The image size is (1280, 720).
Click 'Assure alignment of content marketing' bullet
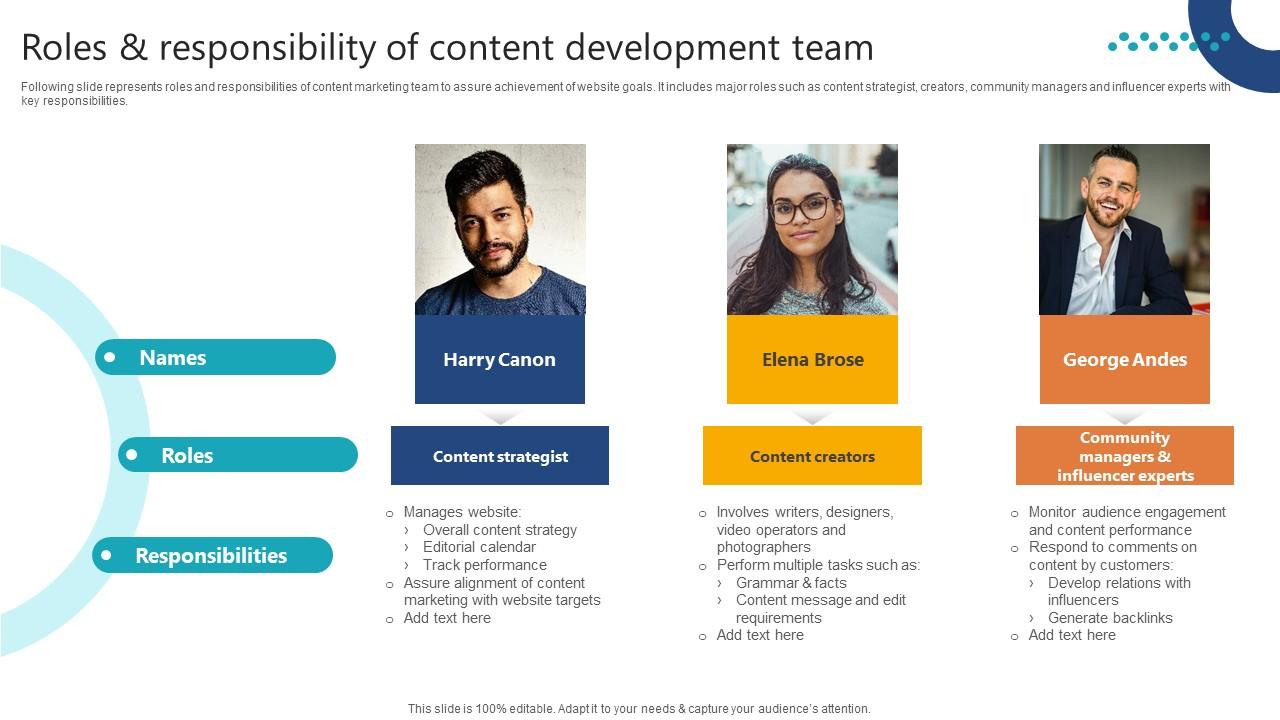(502, 592)
